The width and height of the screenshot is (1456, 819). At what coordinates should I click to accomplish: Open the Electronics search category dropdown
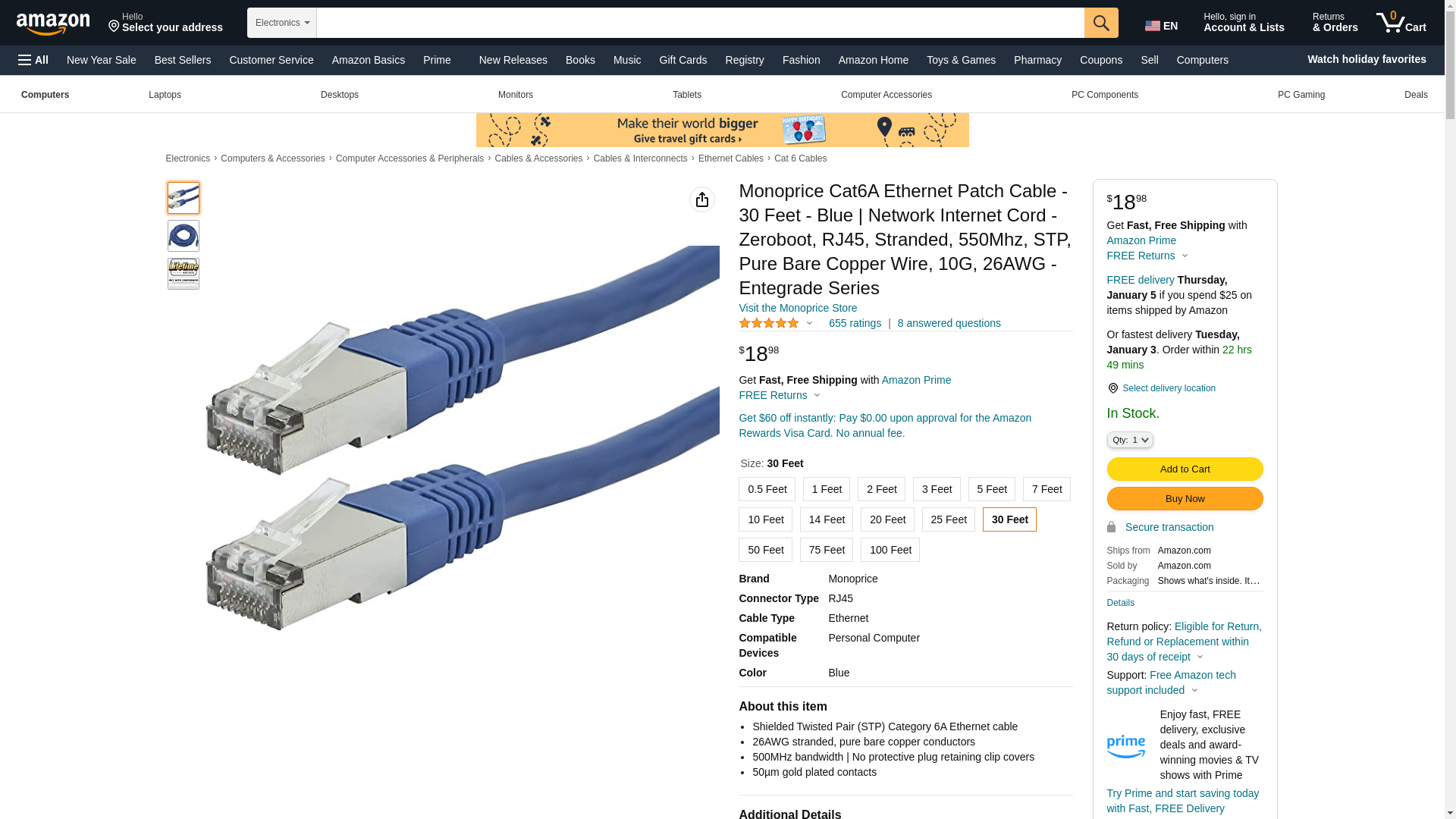(282, 23)
